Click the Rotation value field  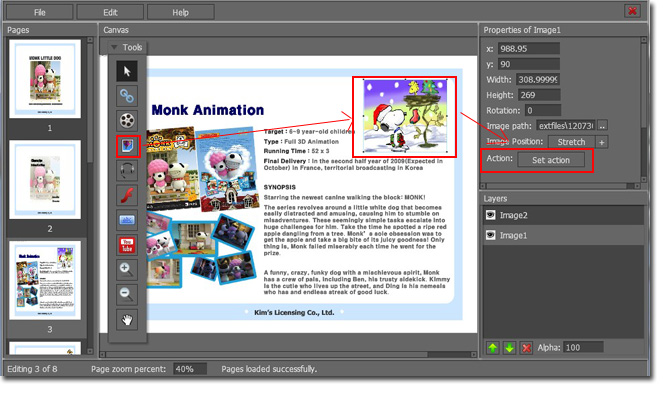click(x=543, y=111)
